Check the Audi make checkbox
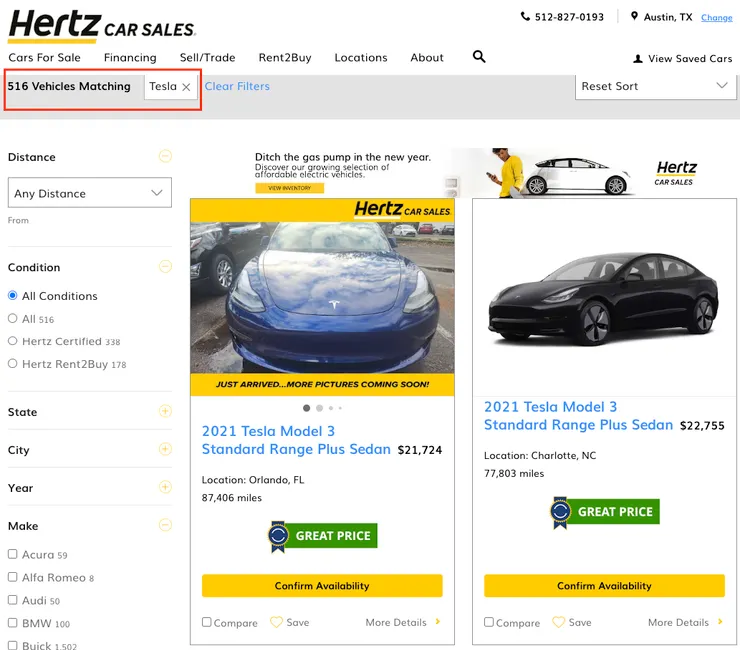 point(13,599)
